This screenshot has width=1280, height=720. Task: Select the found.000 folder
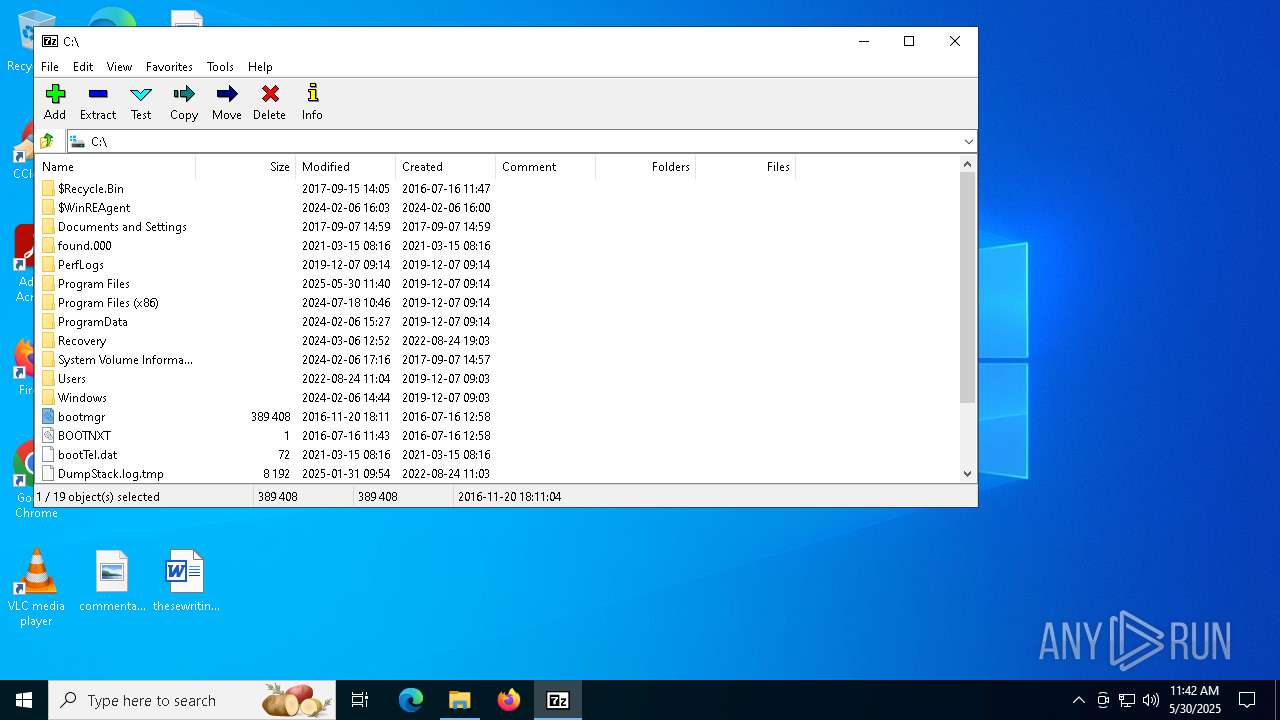pos(85,246)
